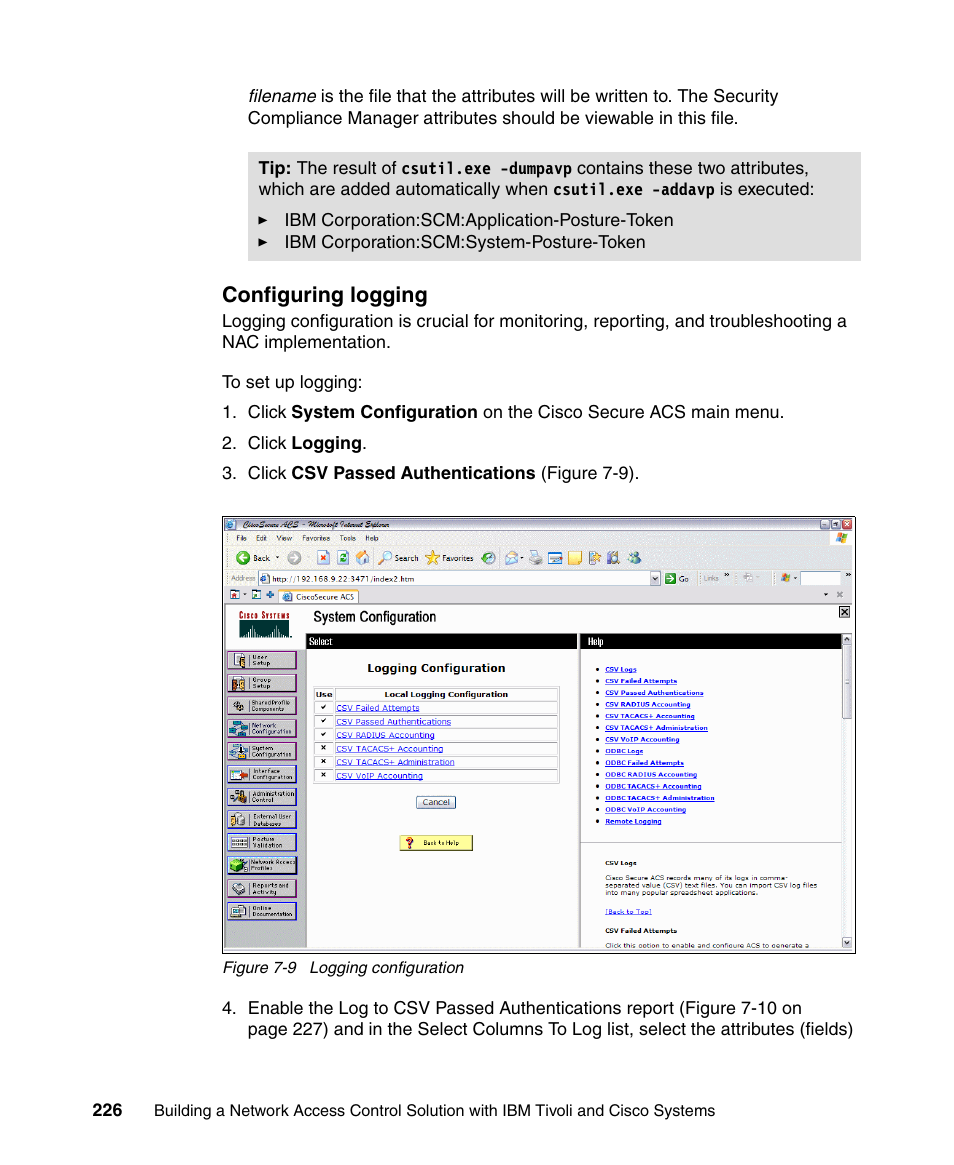The image size is (954, 1165).
Task: Click the Local Logging Configuration header
Action: pyautogui.click(x=446, y=695)
